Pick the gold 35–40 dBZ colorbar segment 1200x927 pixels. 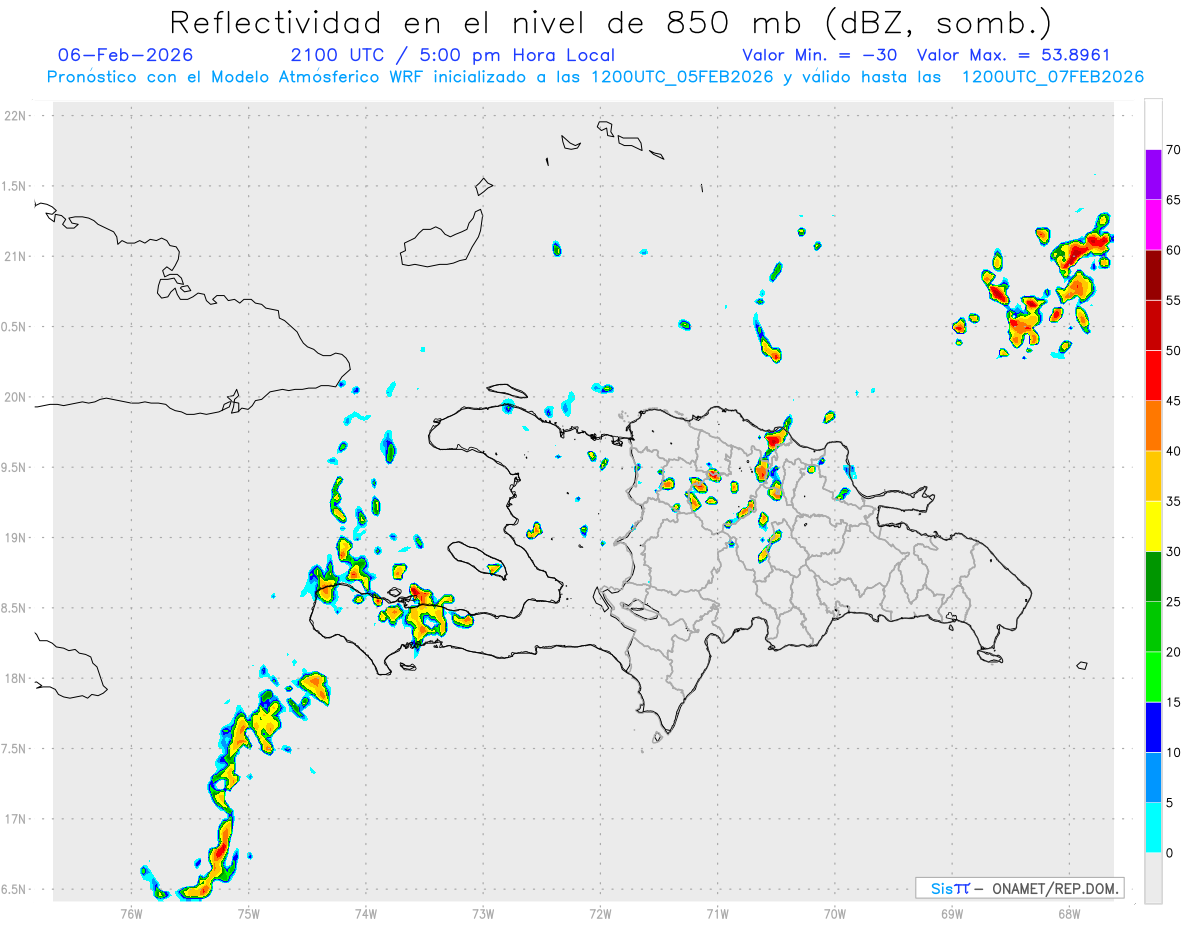tap(1154, 476)
